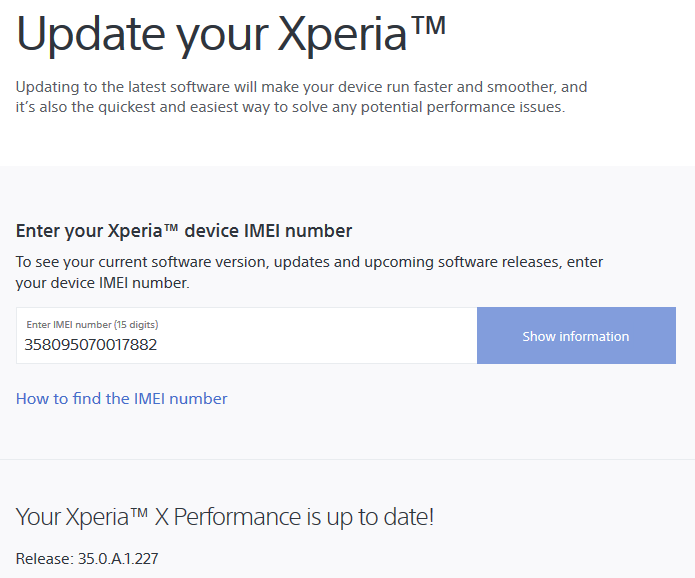Click the TM symbol in the main title
This screenshot has width=695, height=578.
point(428,25)
